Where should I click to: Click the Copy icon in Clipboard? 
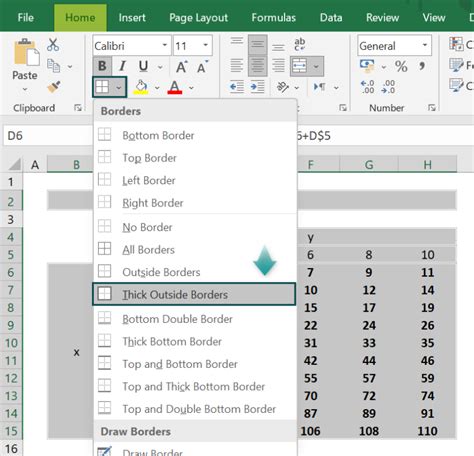[x=53, y=66]
